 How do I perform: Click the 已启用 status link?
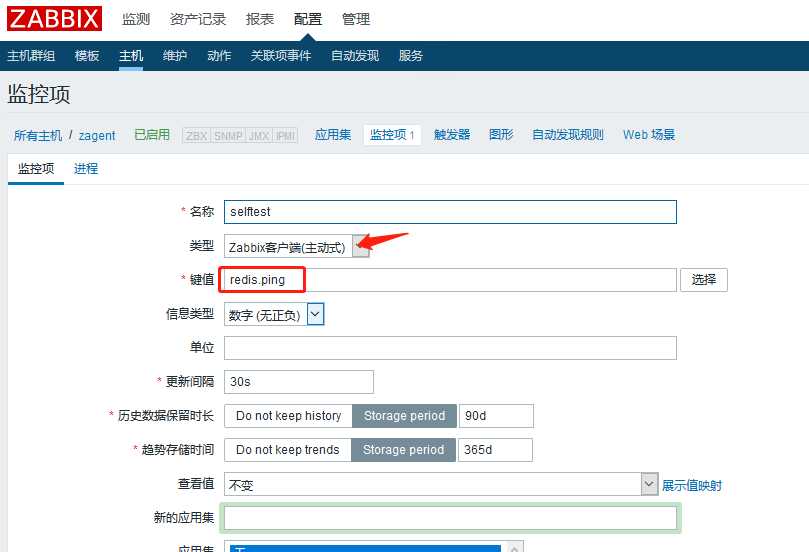point(152,135)
